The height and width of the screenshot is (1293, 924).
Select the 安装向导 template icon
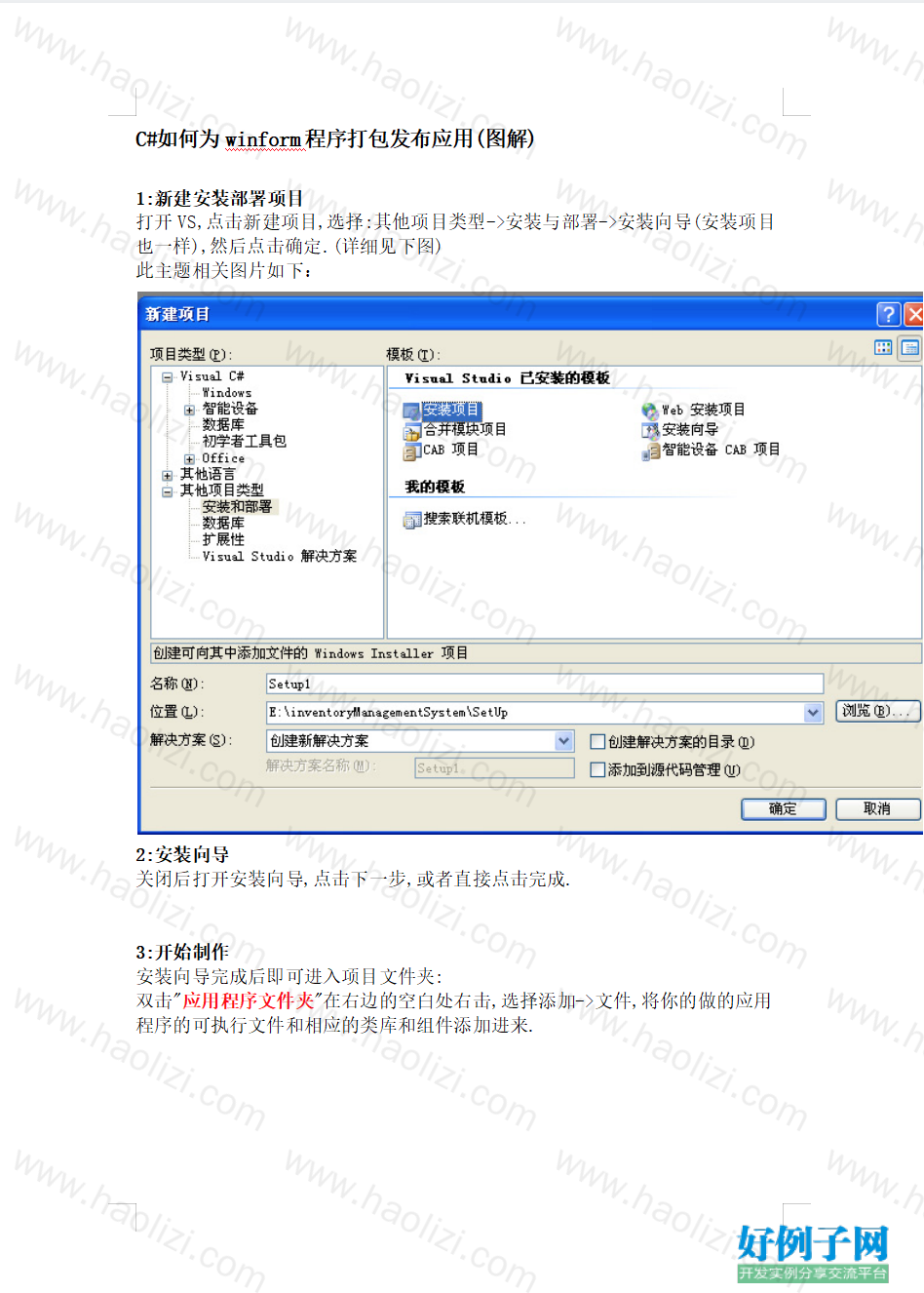click(650, 430)
